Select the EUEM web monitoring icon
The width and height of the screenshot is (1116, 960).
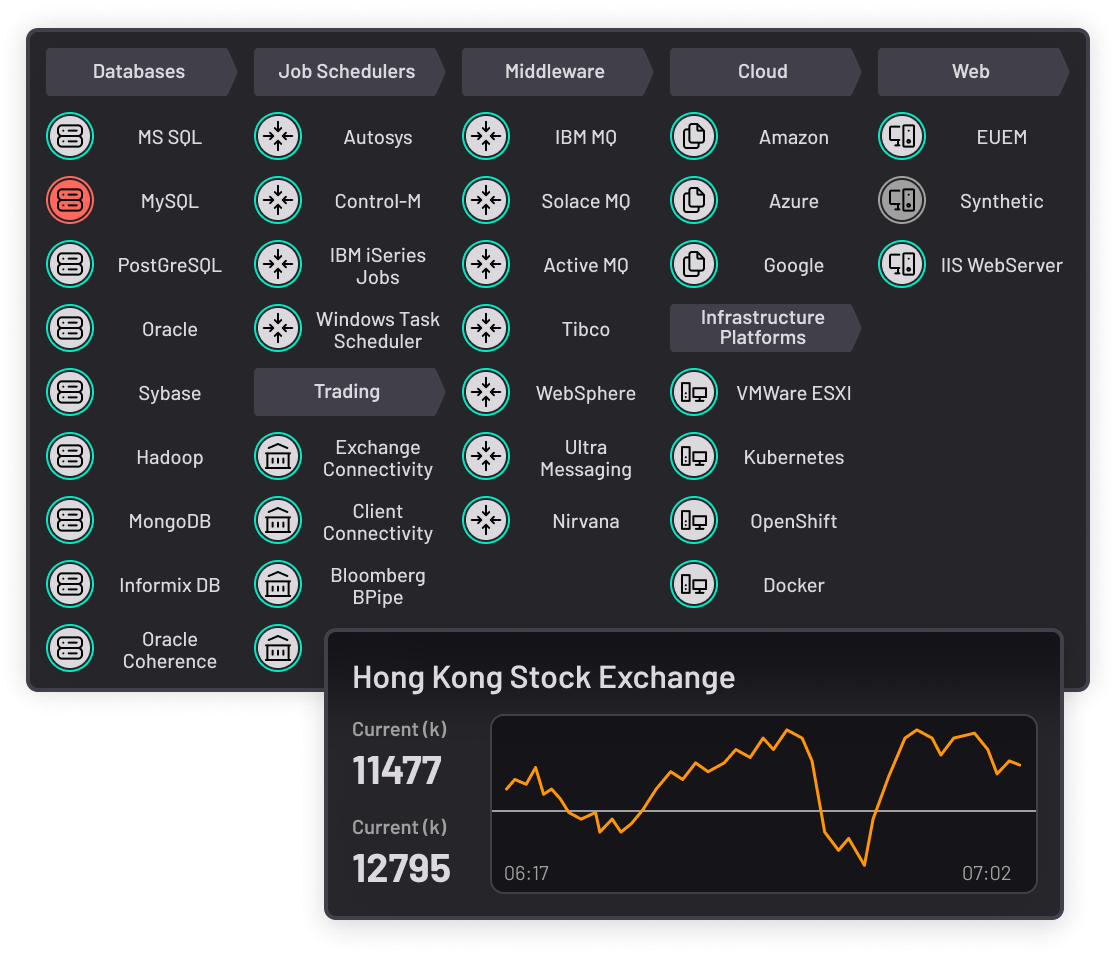(x=902, y=136)
